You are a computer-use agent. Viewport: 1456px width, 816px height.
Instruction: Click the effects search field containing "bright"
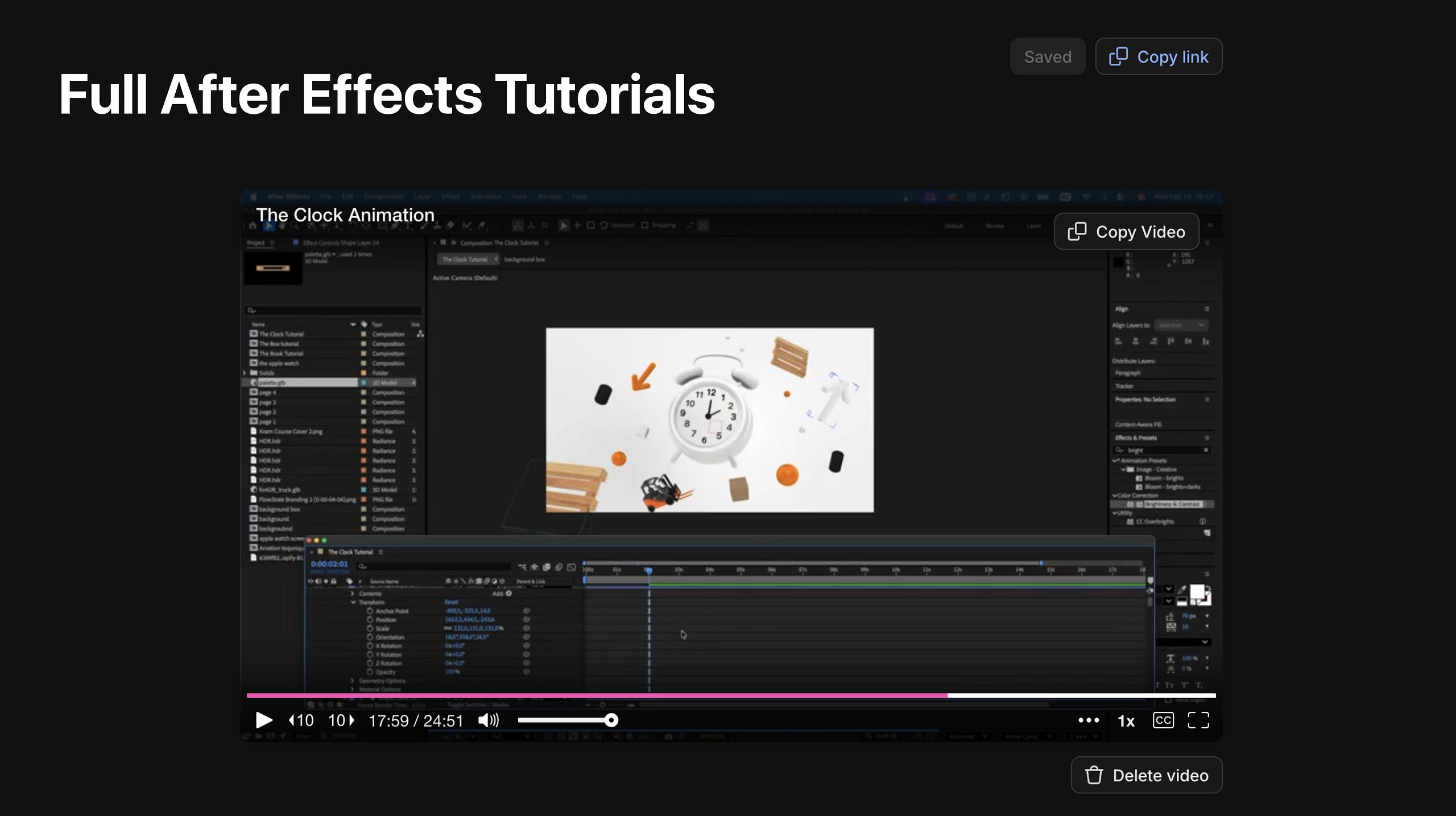1163,450
